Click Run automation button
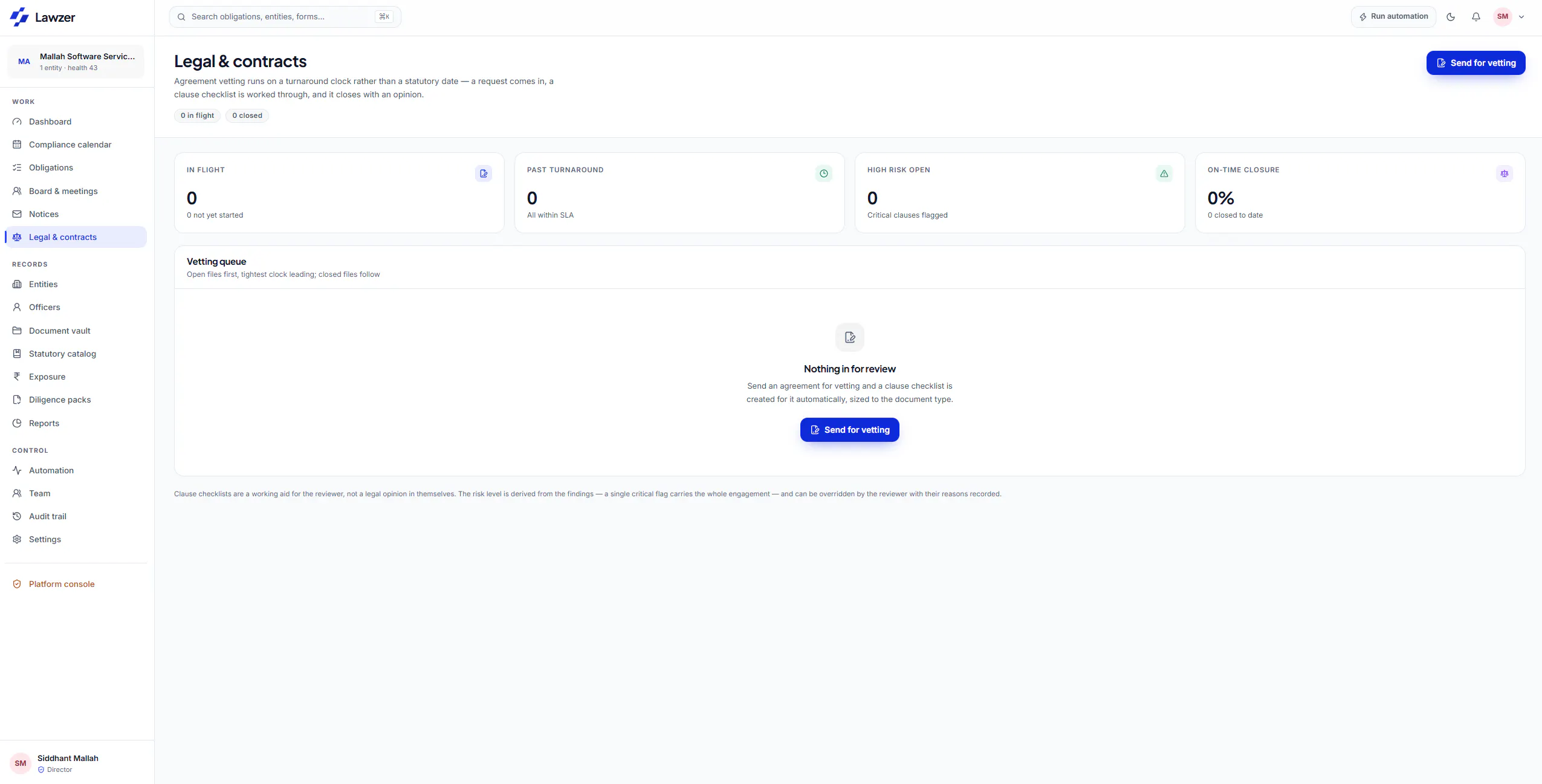The height and width of the screenshot is (784, 1542). [x=1393, y=17]
